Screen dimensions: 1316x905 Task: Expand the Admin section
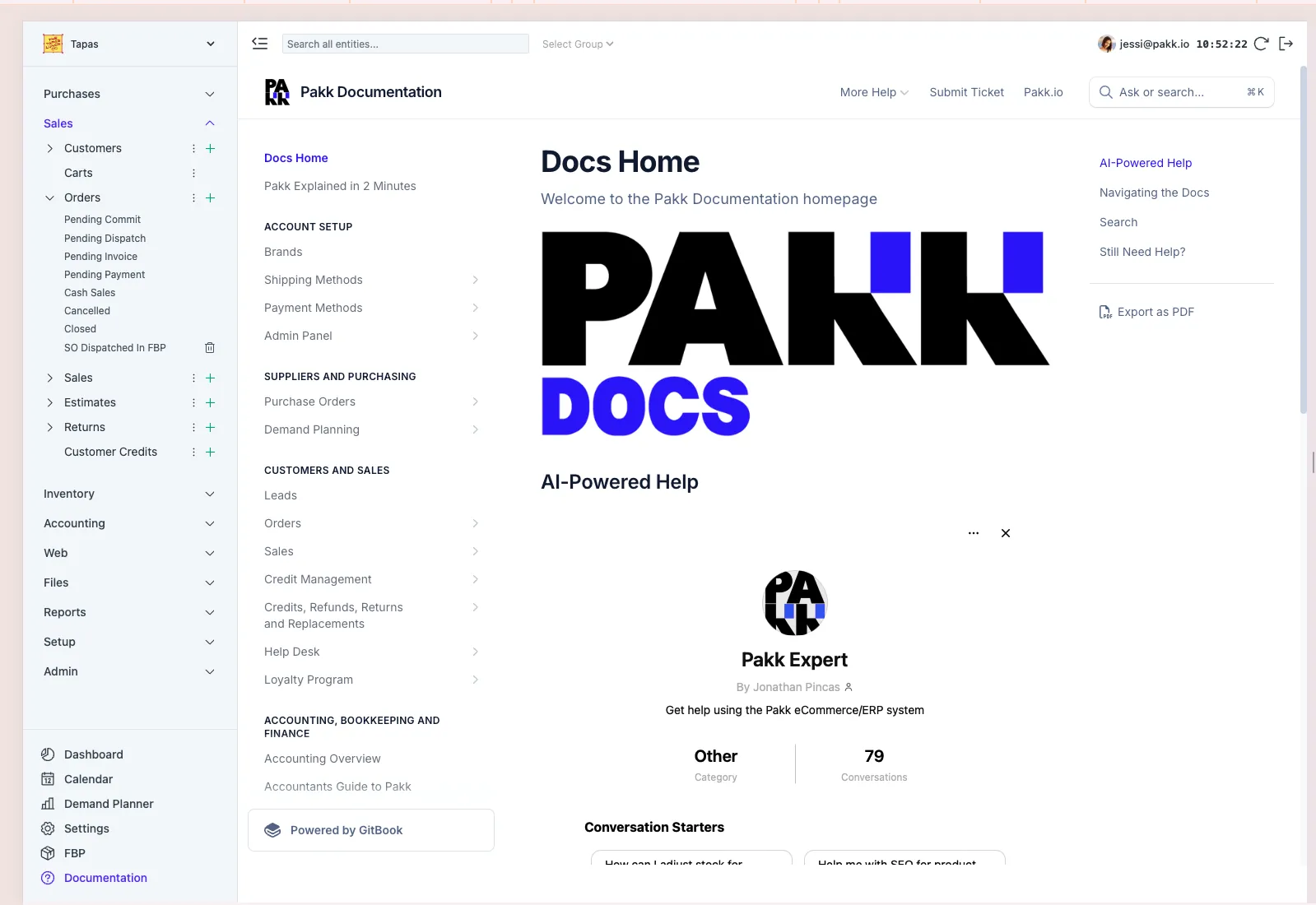pyautogui.click(x=129, y=671)
